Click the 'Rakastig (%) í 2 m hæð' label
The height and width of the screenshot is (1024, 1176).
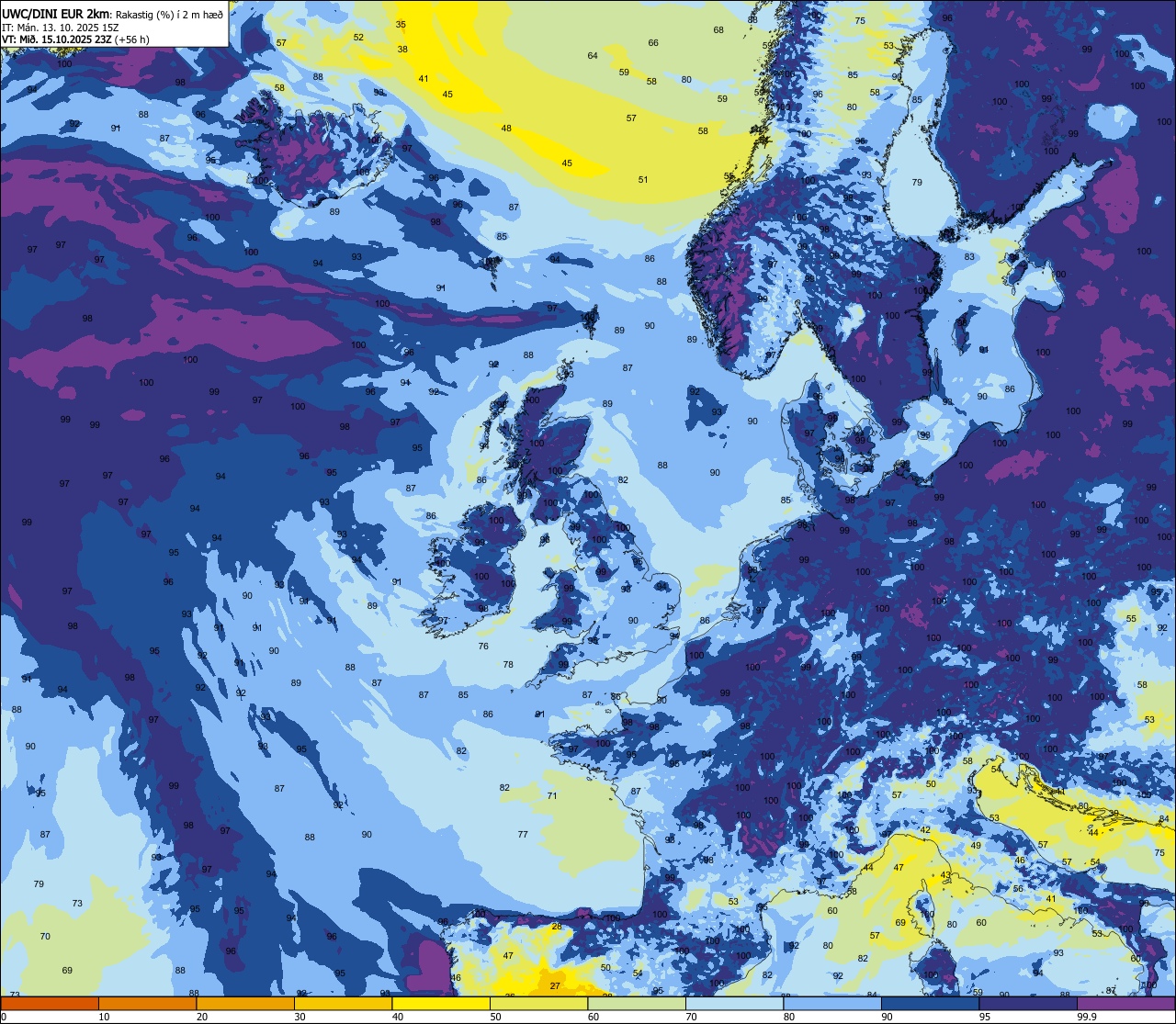coord(168,14)
